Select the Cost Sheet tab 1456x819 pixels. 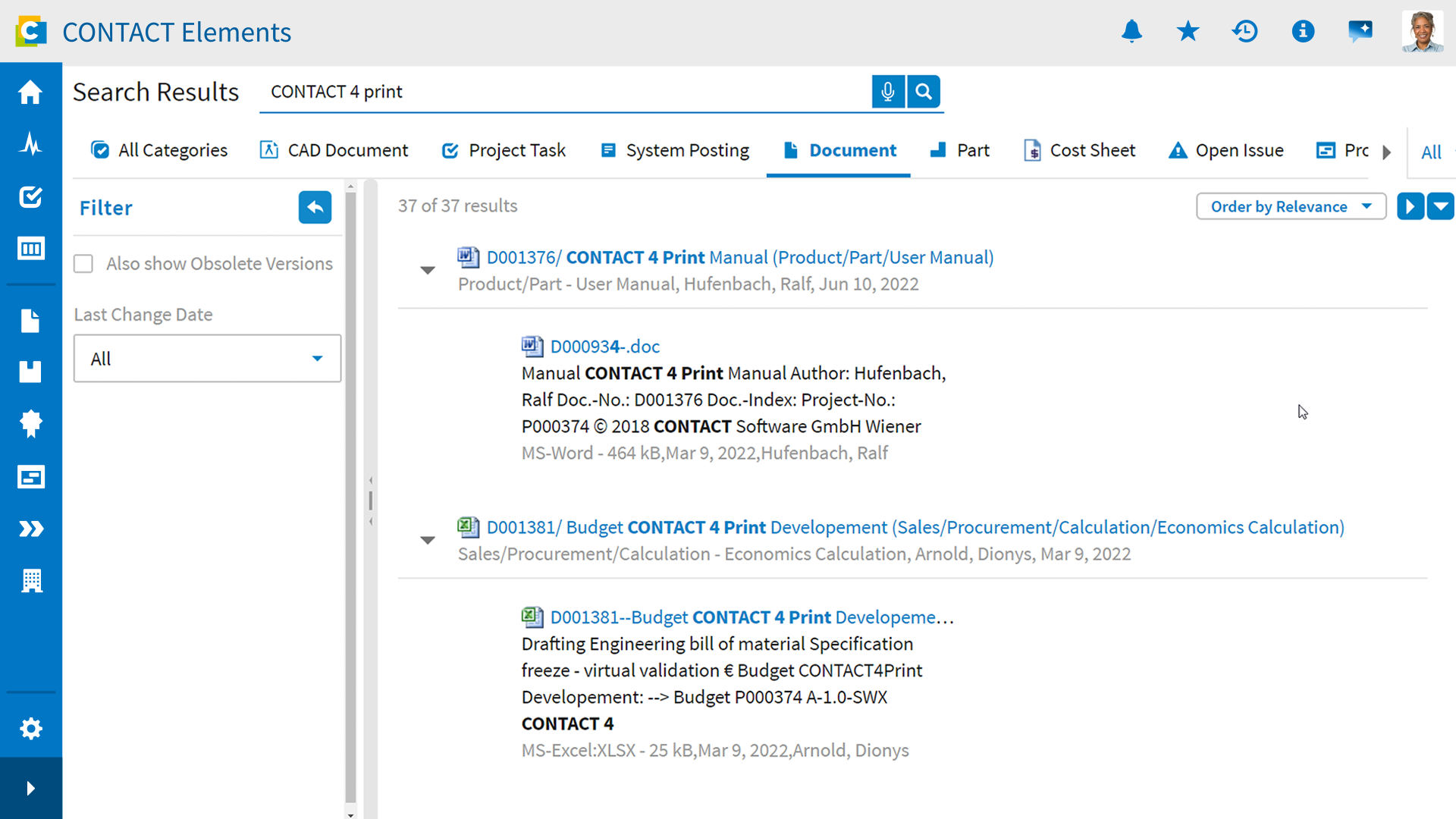(x=1080, y=150)
